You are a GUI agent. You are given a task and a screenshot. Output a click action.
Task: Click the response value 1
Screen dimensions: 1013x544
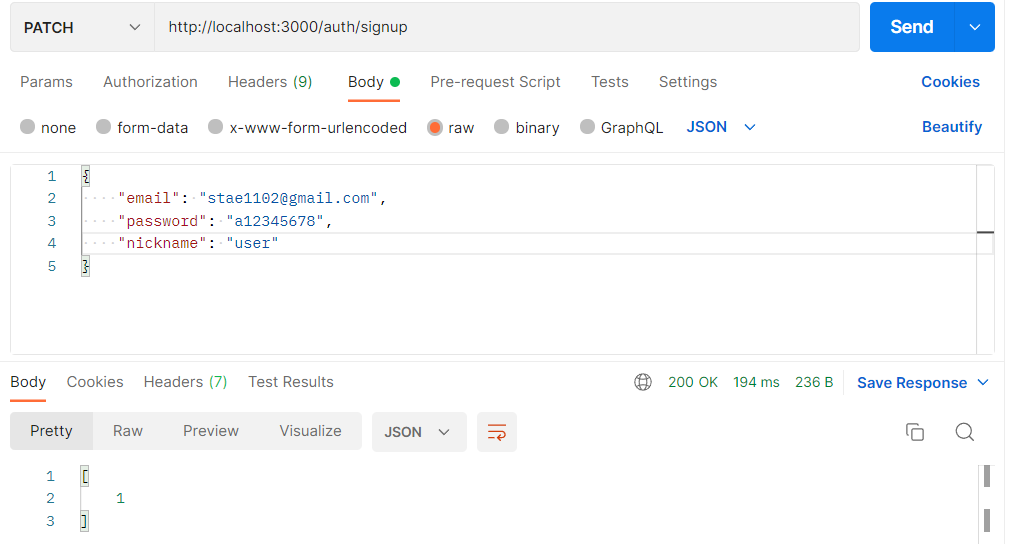(x=120, y=498)
